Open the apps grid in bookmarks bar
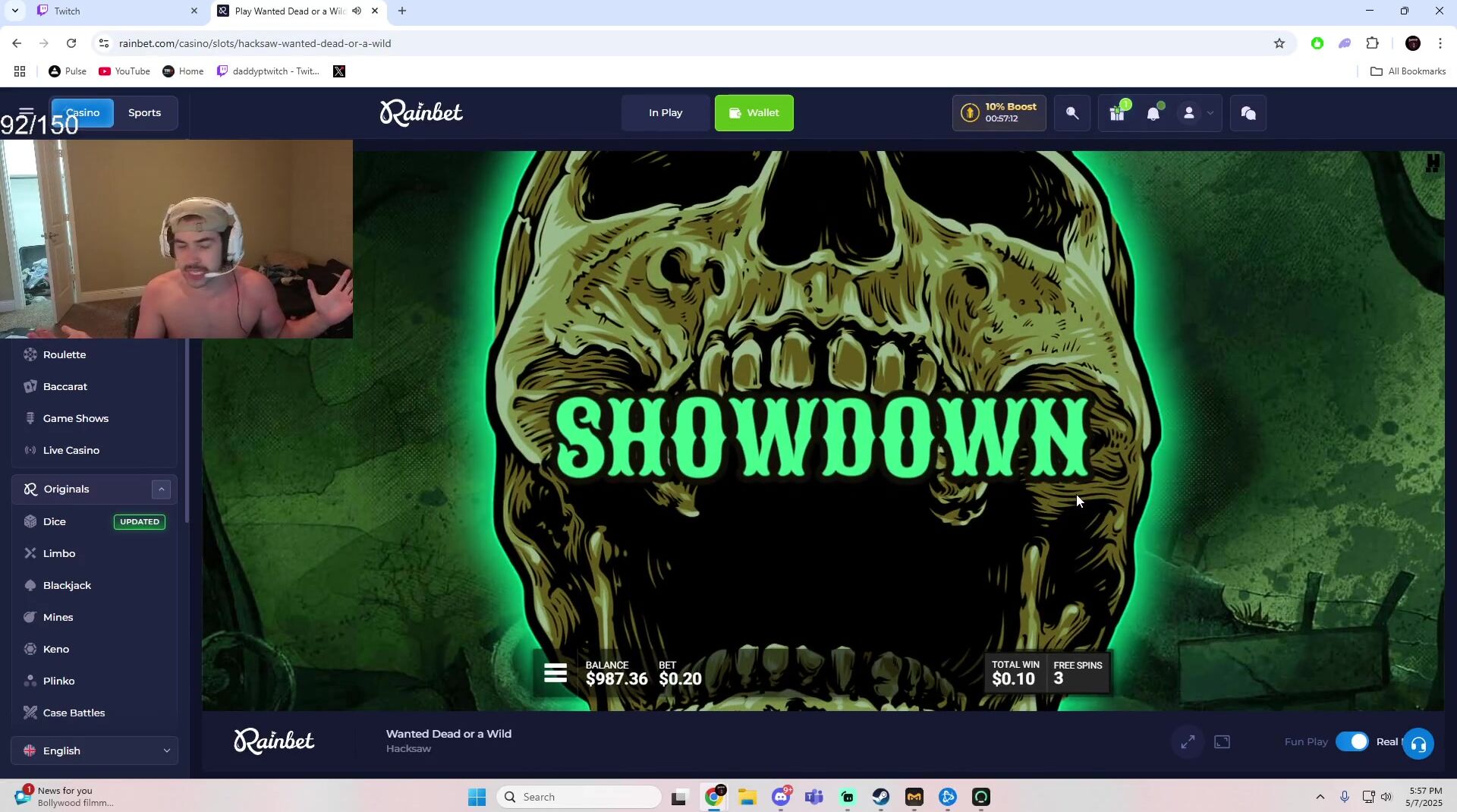The height and width of the screenshot is (812, 1457). (x=20, y=71)
